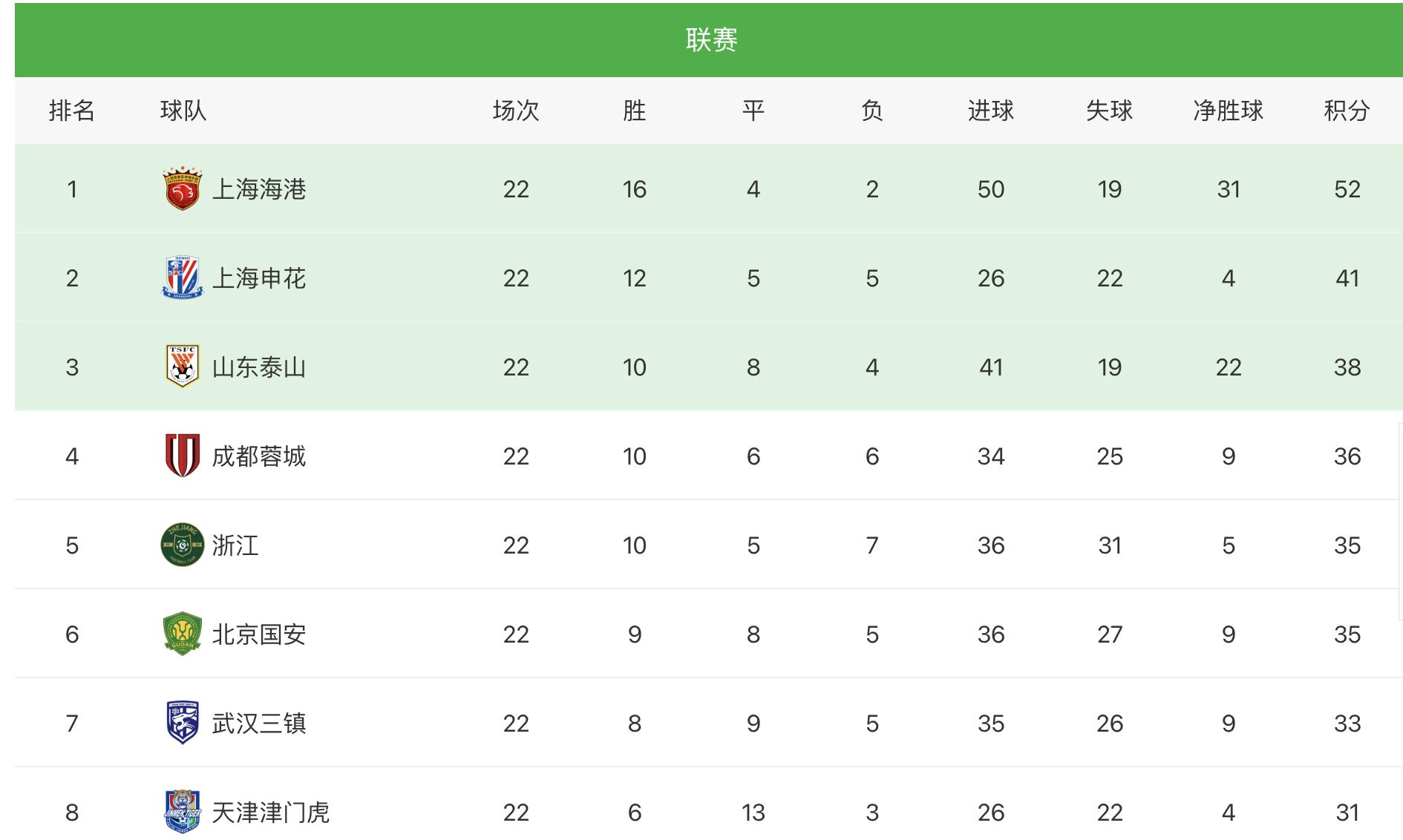This screenshot has width=1403, height=840.
Task: Click the 球队 column header
Action: coord(183,111)
